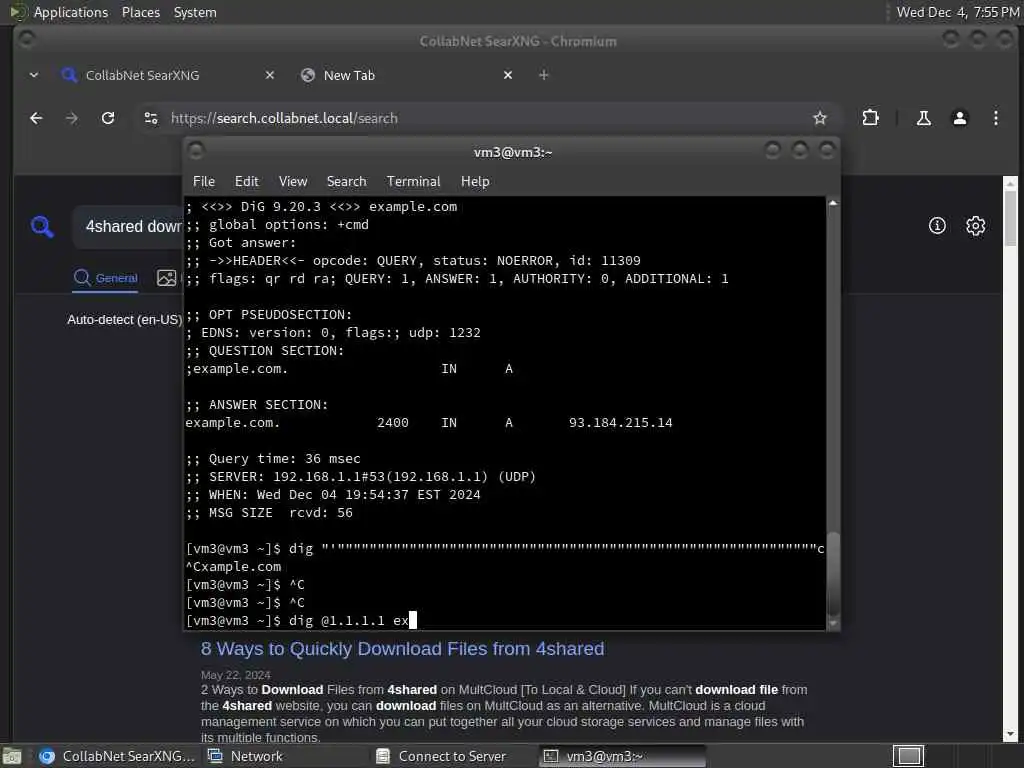Reload the SearXNG page

[108, 118]
